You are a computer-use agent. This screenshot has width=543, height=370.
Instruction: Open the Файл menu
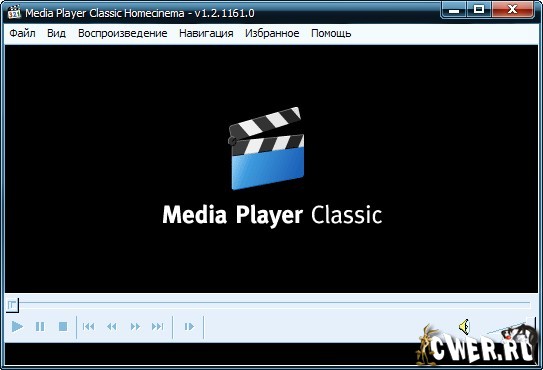(22, 33)
